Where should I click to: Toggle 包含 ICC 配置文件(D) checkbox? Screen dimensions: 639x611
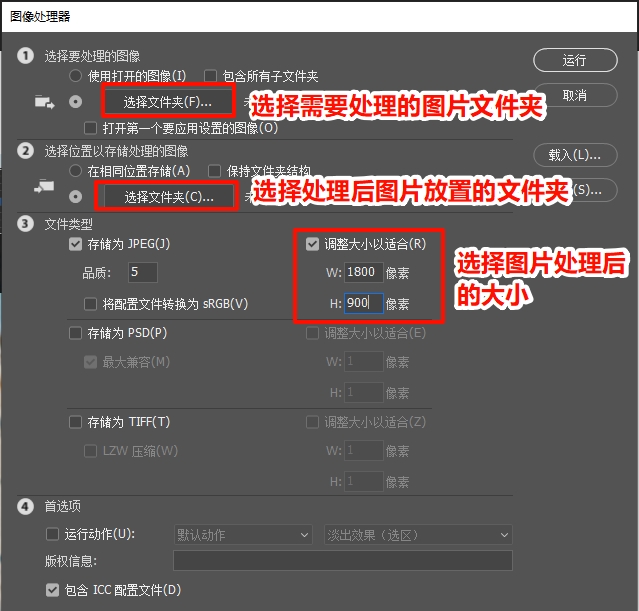tap(53, 590)
